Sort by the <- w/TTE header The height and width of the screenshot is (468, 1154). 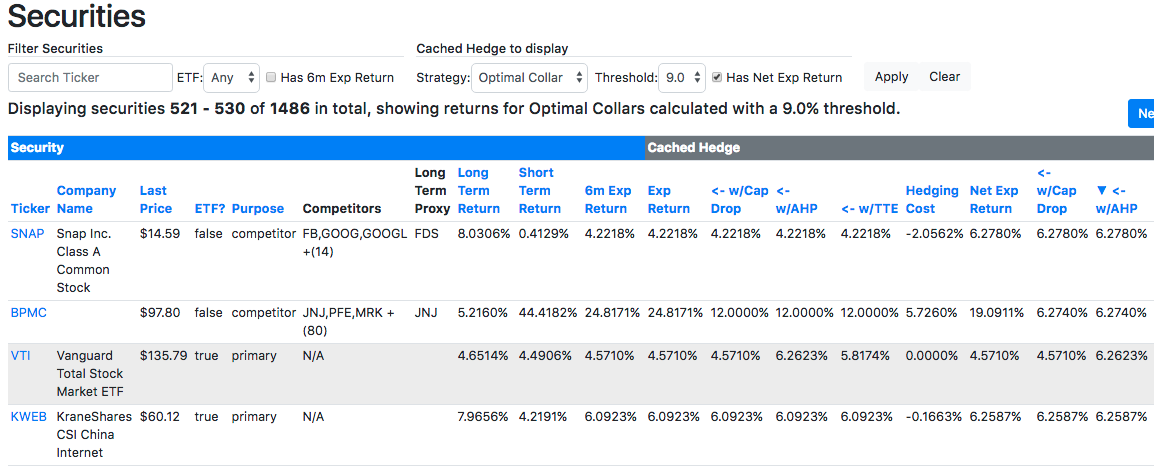[x=869, y=208]
